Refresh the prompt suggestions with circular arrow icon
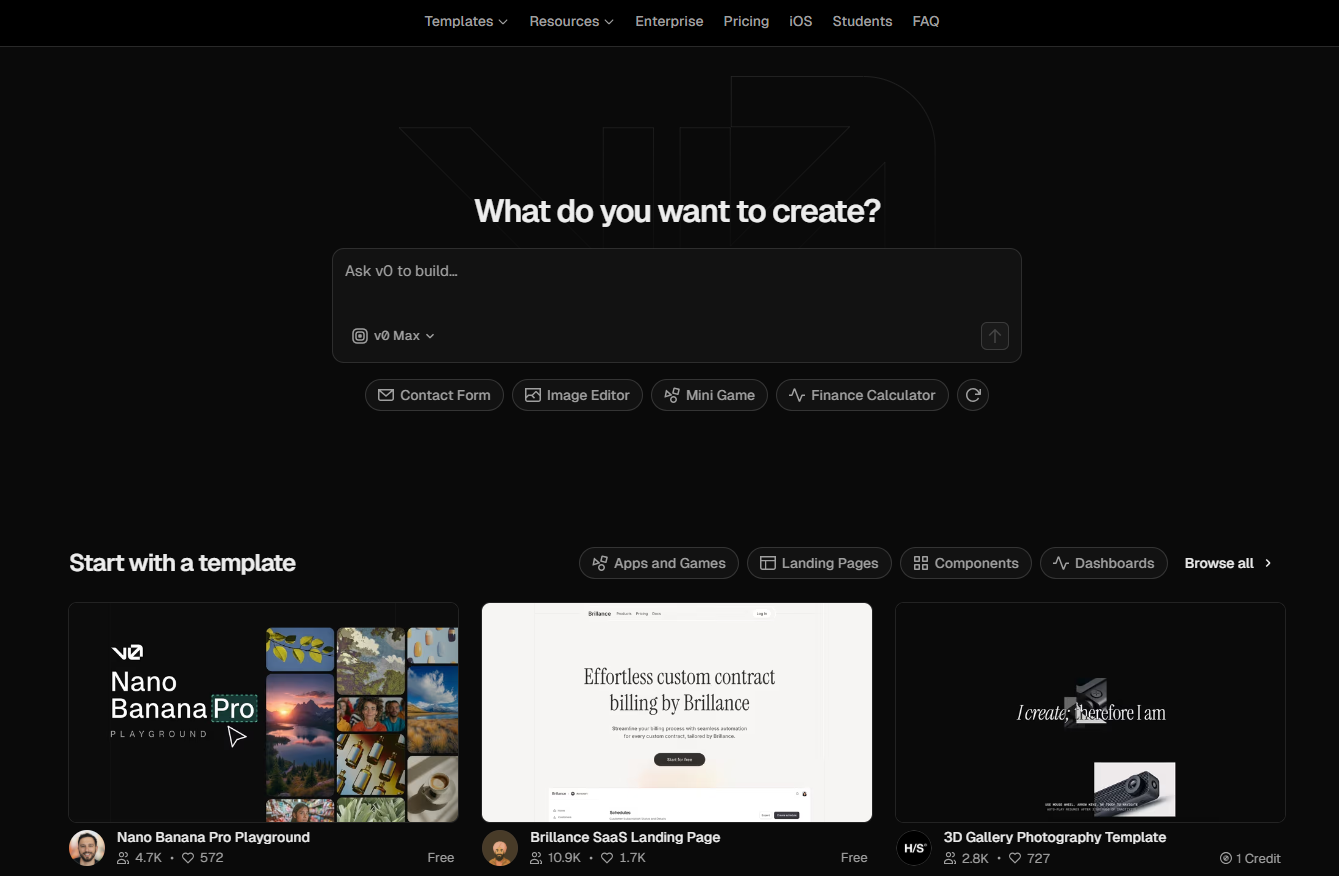The image size is (1339, 876). coord(973,395)
